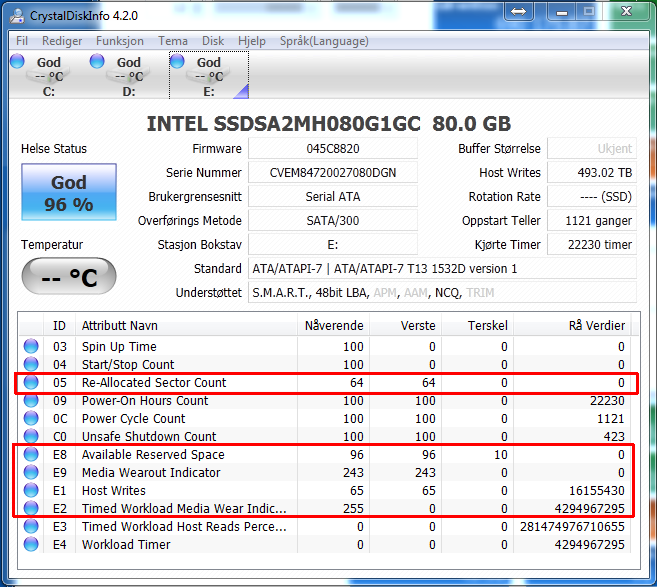Click the drive title INTEL SSDSA2MH080G1GC 80.0 GB
This screenshot has height=587, width=657.
pos(329,124)
